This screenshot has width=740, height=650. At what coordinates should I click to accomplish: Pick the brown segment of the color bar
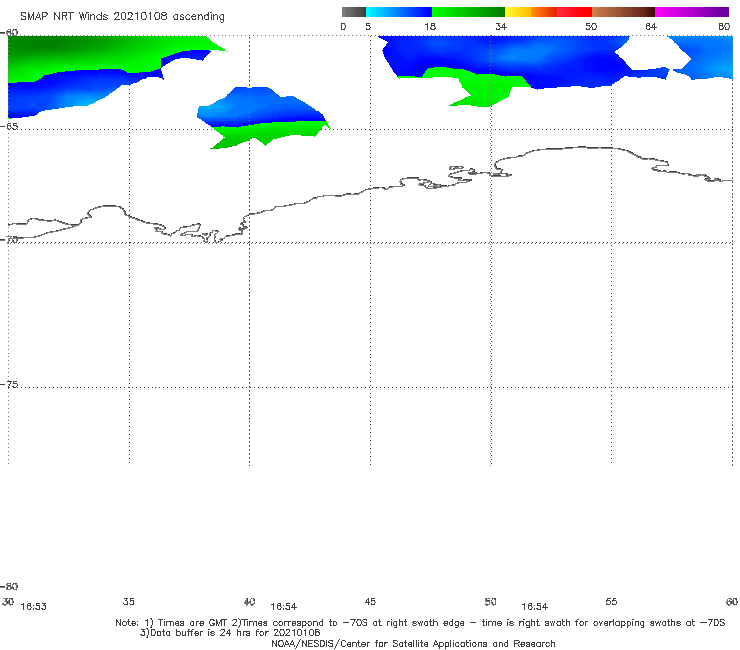coord(623,12)
